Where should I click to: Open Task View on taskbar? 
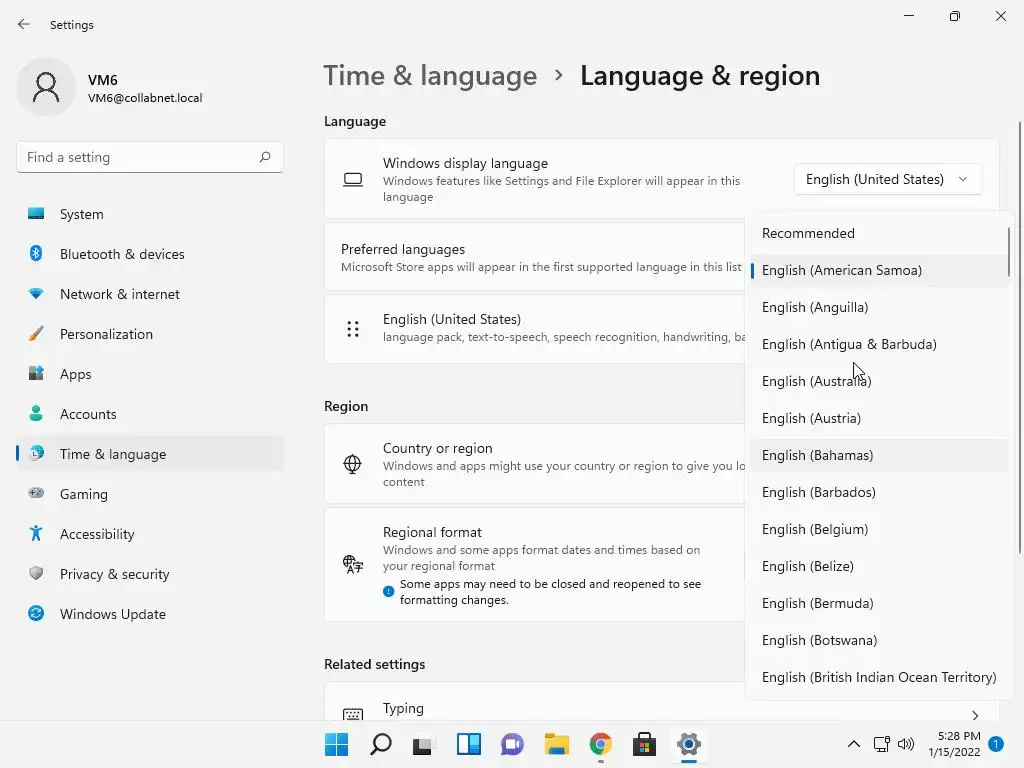point(423,744)
